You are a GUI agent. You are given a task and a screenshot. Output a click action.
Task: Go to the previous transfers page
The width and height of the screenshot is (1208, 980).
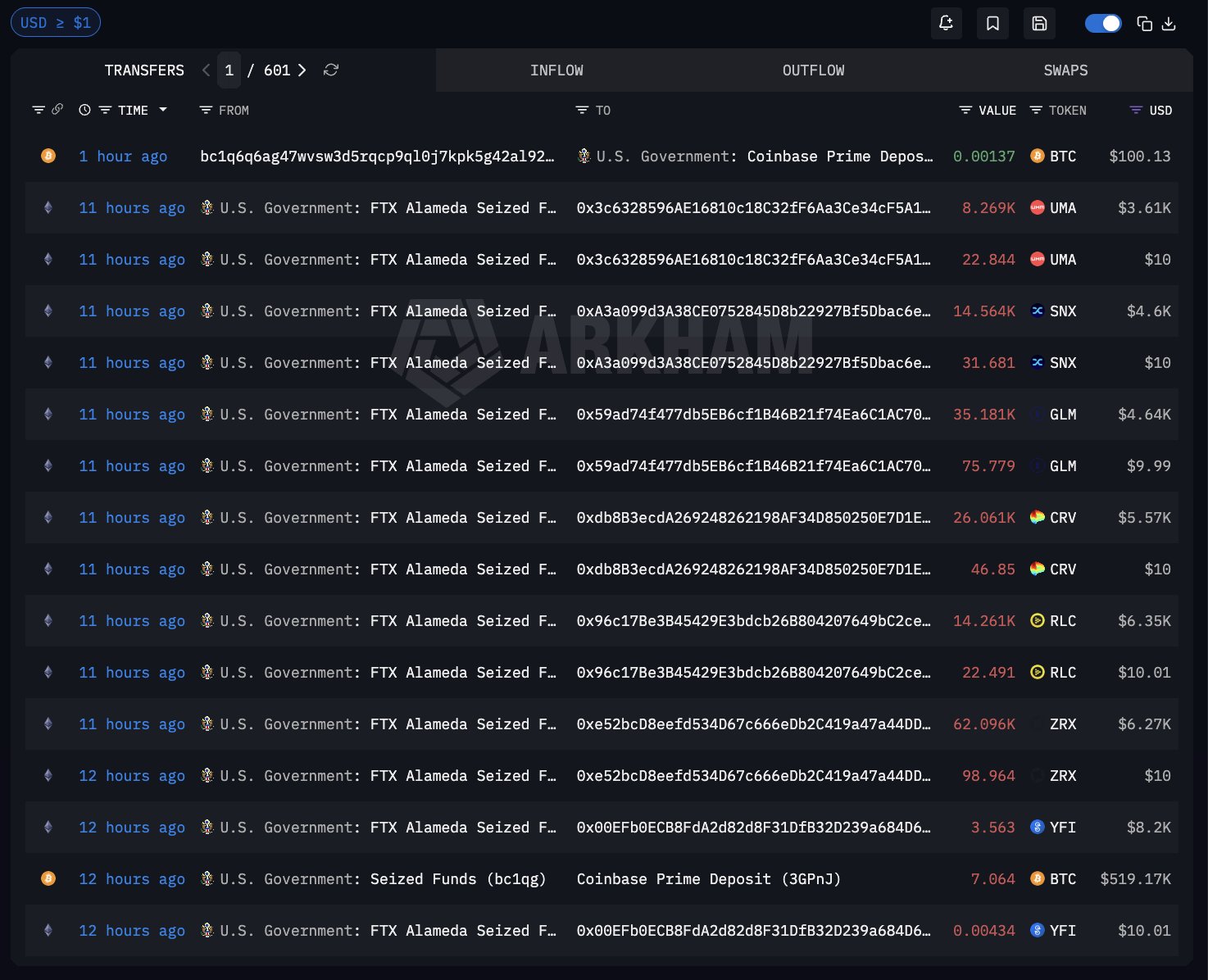click(206, 70)
